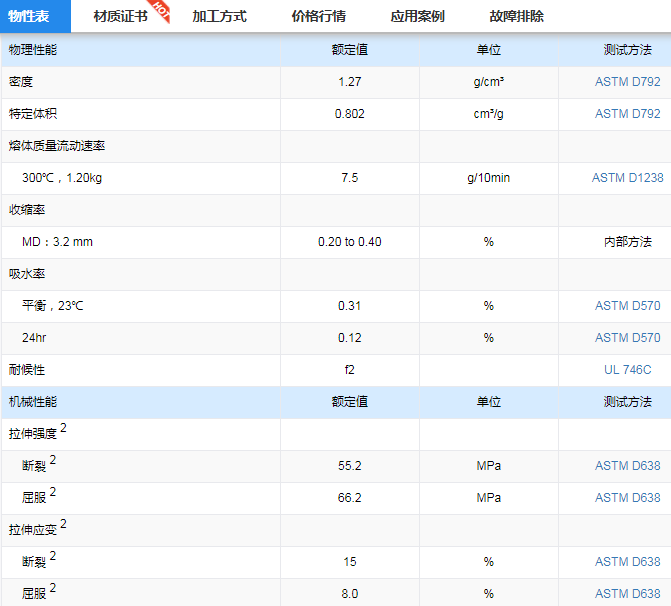
Task: Open ASTM D570 link for 平衡, 23℃ row
Action: (x=627, y=306)
